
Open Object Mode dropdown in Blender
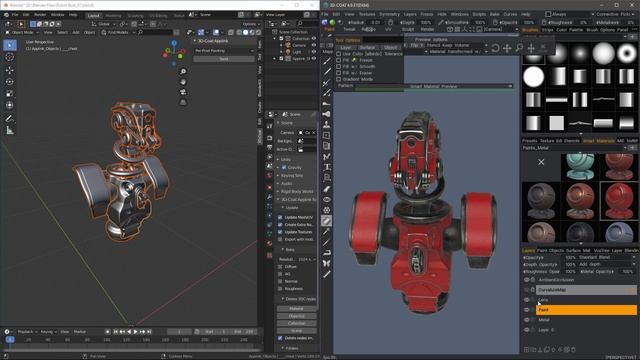tap(22, 32)
